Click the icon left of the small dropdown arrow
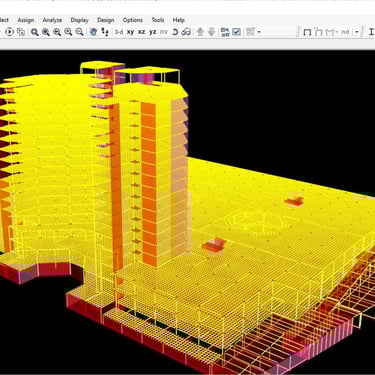 coord(250,32)
